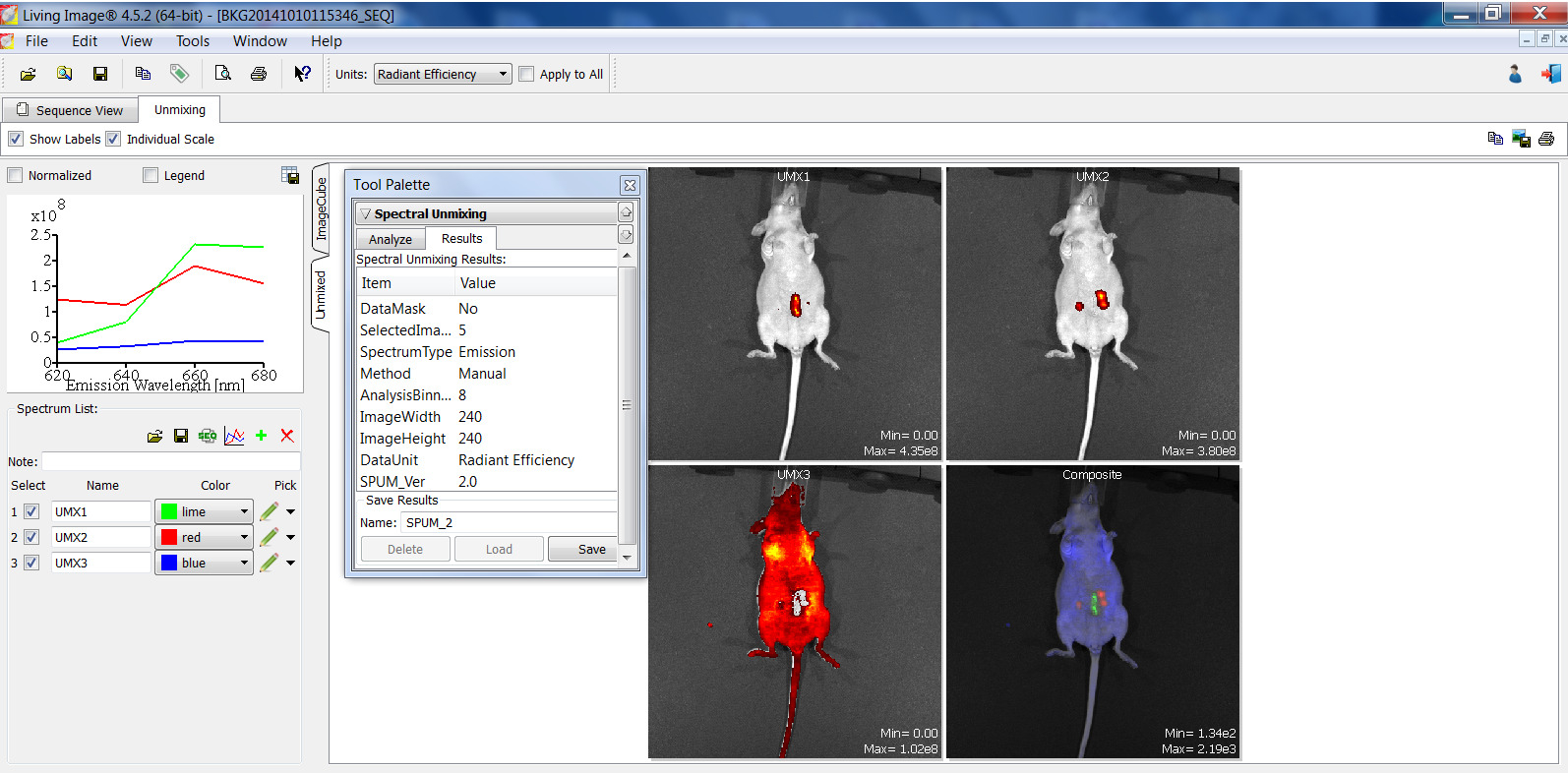This screenshot has width=1568, height=773.
Task: Click the green image label tag icon
Action: [179, 74]
